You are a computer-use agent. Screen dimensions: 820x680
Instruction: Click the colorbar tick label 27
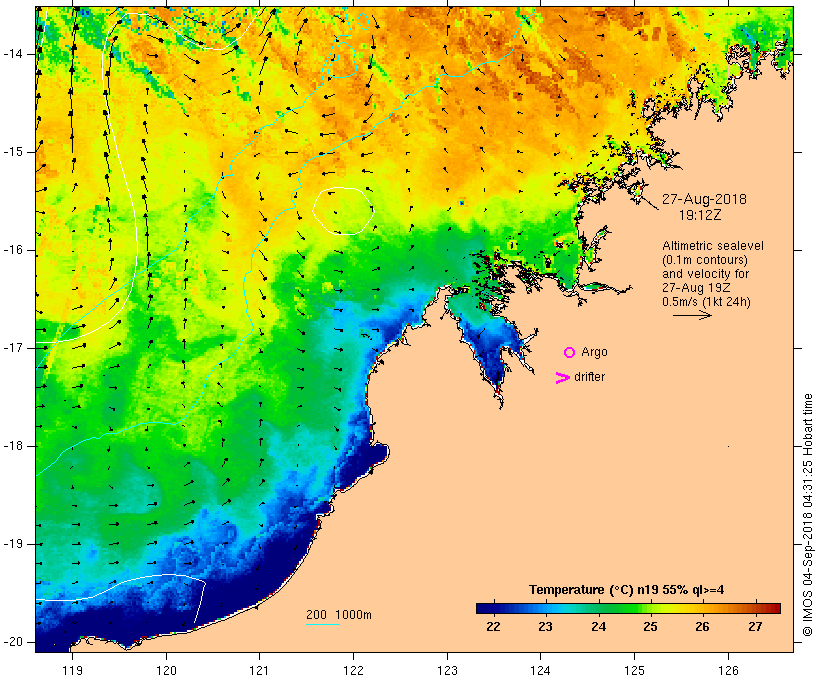pyautogui.click(x=755, y=627)
